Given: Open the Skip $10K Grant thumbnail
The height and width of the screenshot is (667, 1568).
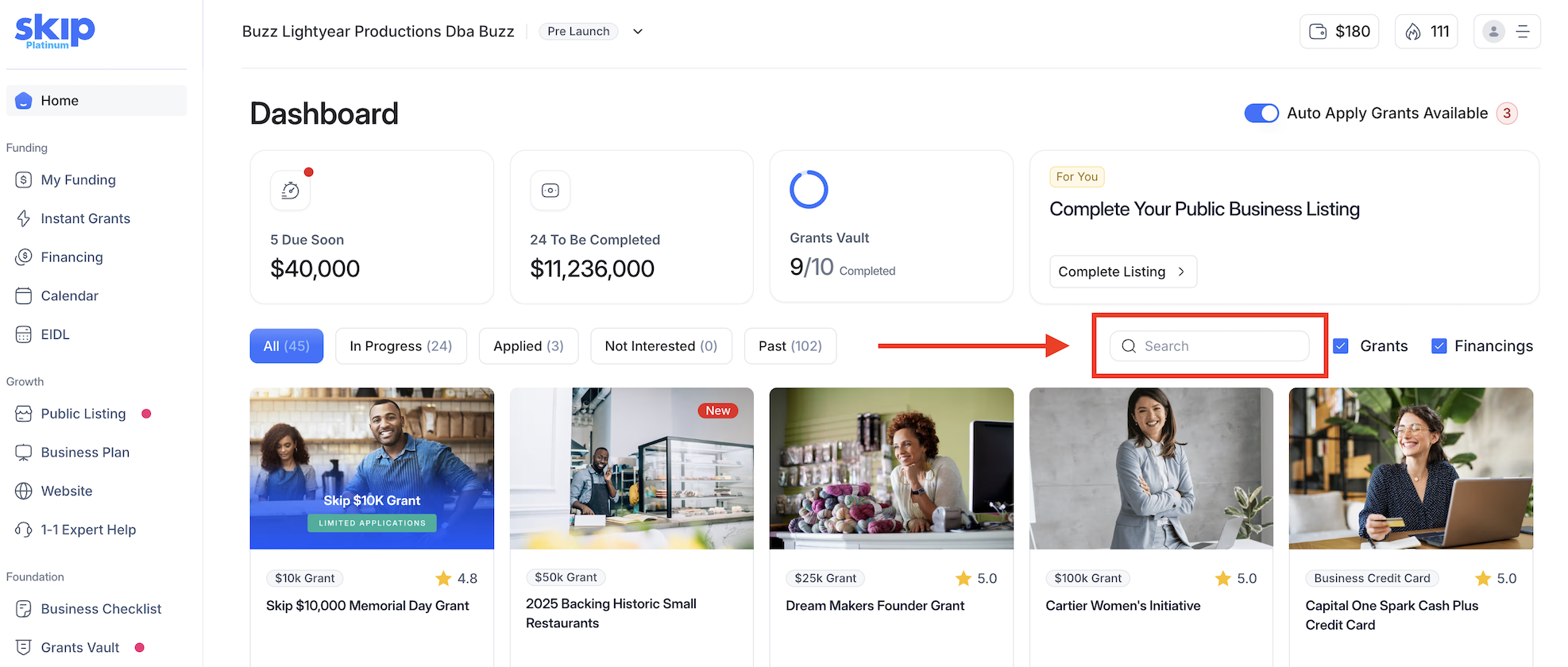Looking at the screenshot, I should coord(372,468).
